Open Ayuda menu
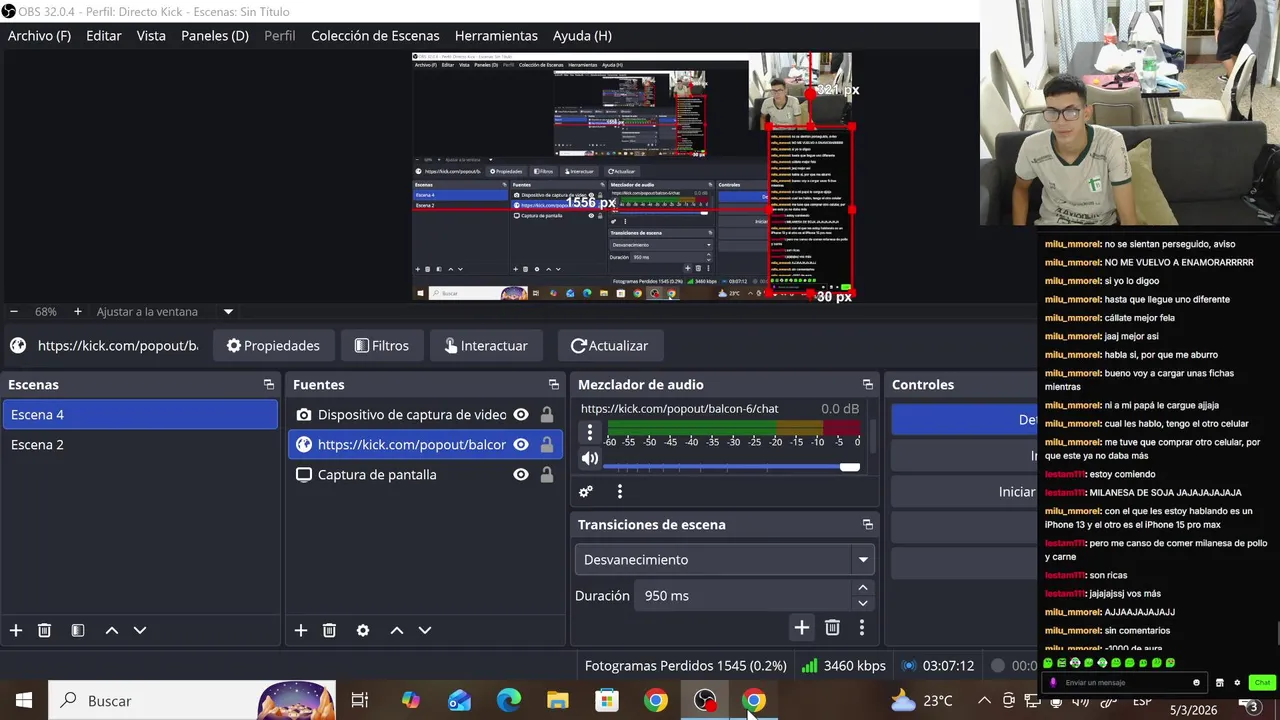This screenshot has height=720, width=1280. 582,35
